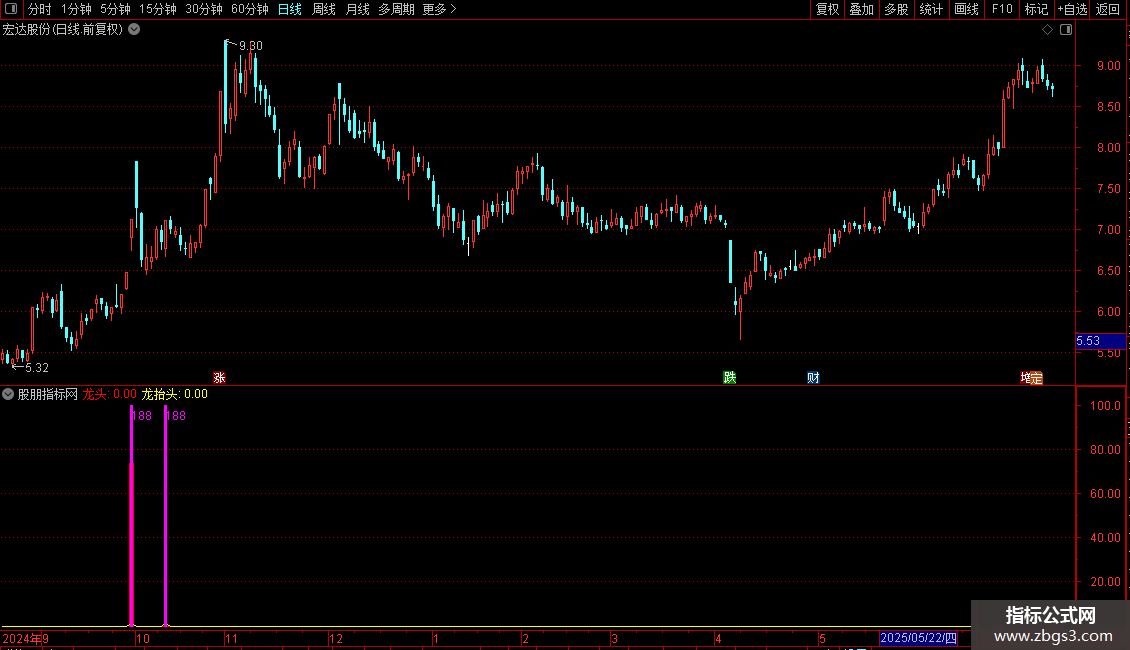1130x650 pixels.
Task: Activate the 画线 drawing tool
Action: tap(966, 9)
